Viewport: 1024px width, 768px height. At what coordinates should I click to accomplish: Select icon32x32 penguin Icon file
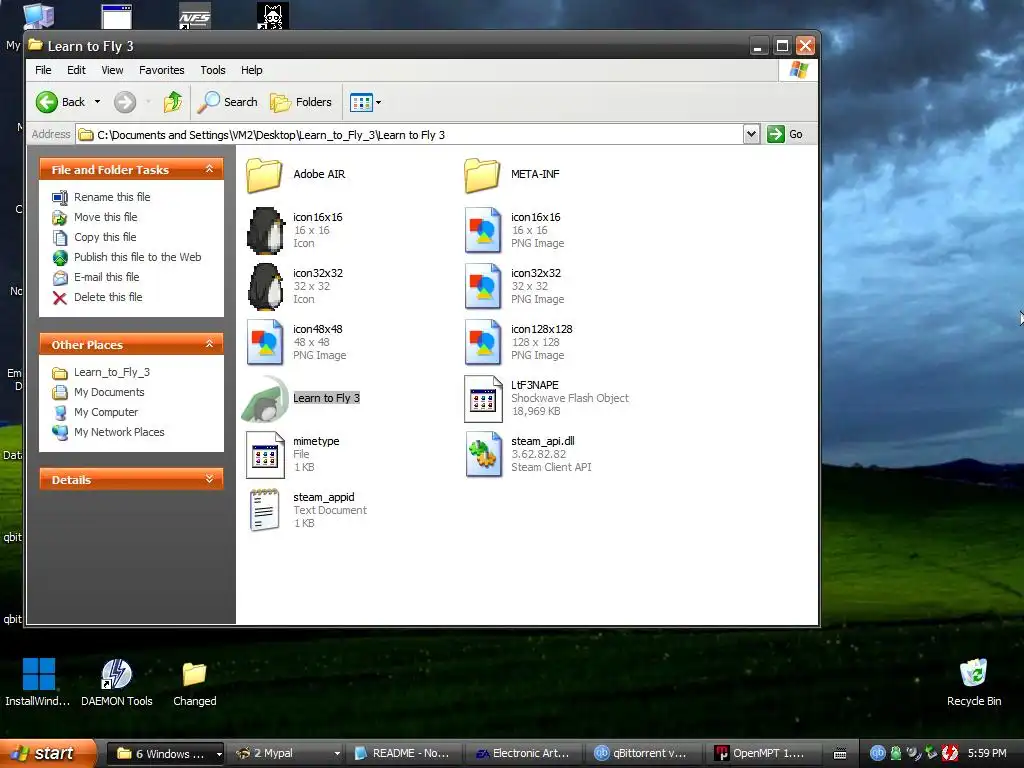(265, 287)
